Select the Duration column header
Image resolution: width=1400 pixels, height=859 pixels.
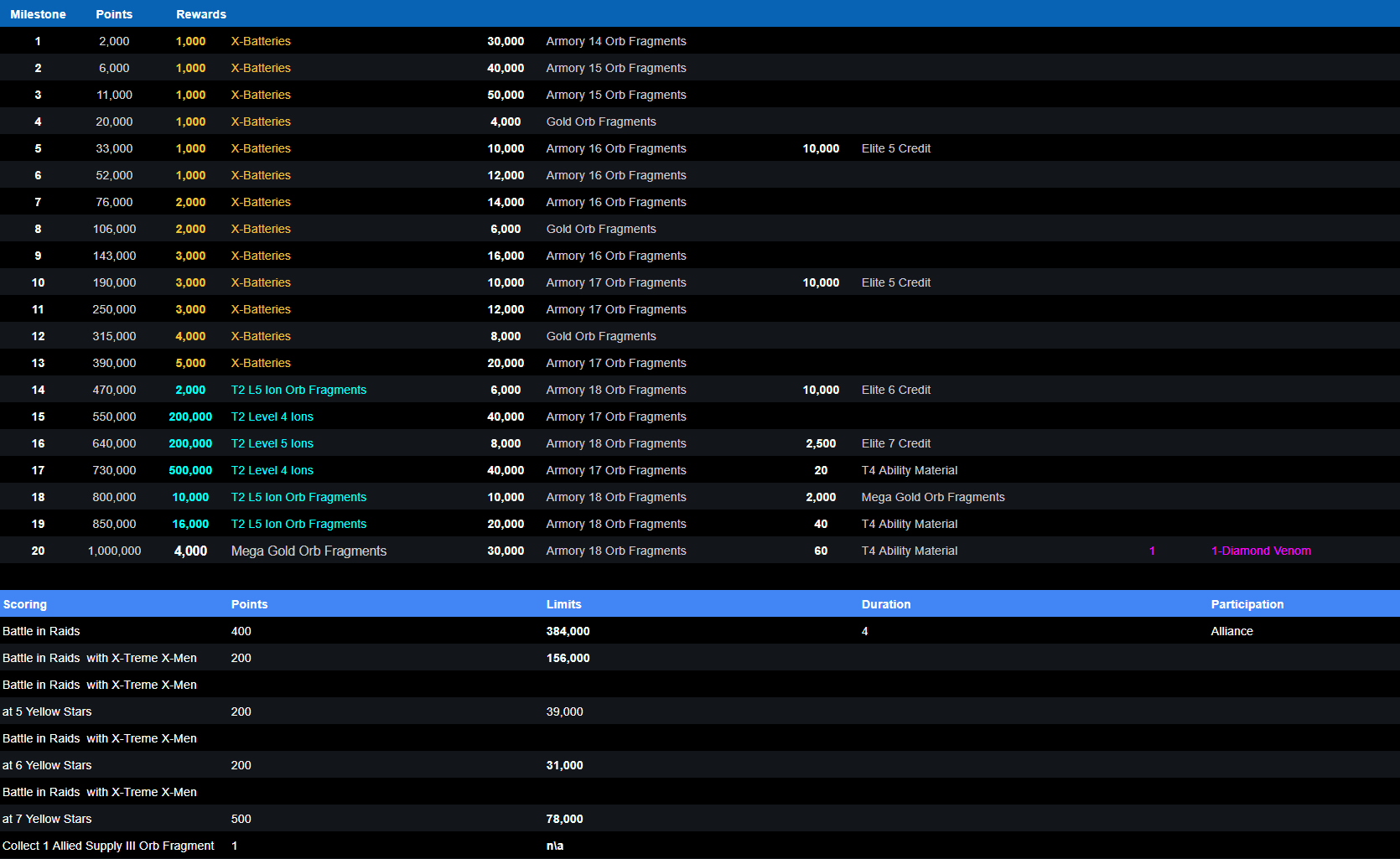pyautogui.click(x=886, y=604)
